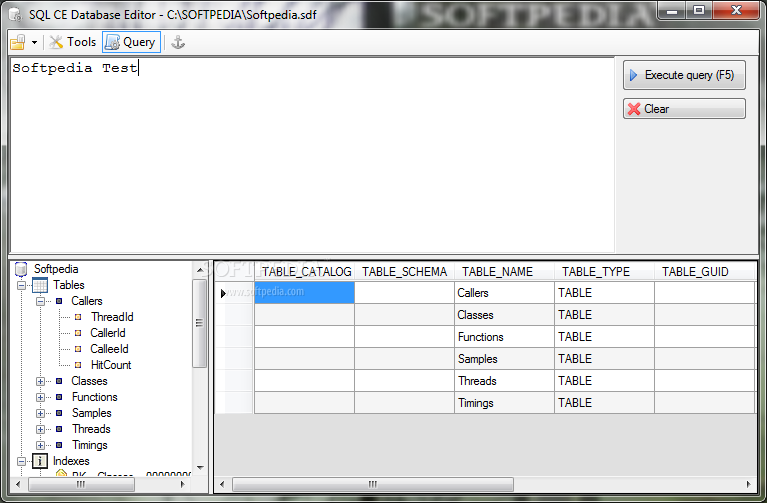Click the Functions table icon in the tree
The width and height of the screenshot is (767, 503).
59,397
